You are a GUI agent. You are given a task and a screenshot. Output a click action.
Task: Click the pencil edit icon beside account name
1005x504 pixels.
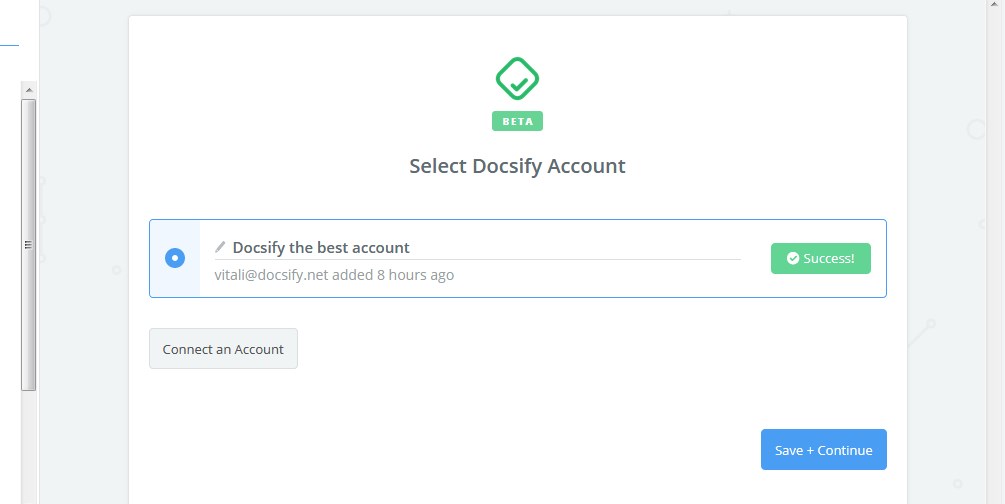[220, 247]
